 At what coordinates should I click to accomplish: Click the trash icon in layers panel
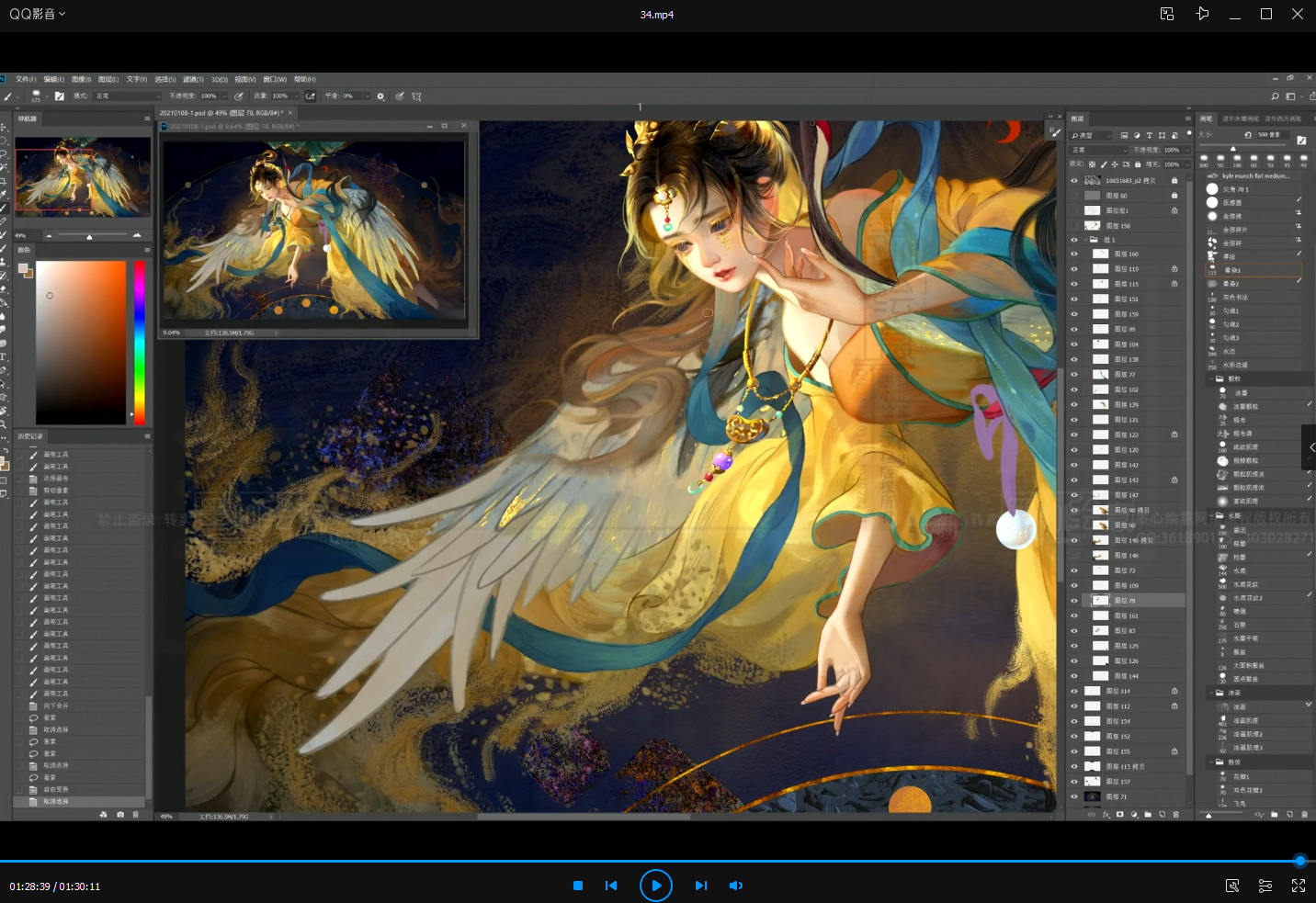(1176, 814)
